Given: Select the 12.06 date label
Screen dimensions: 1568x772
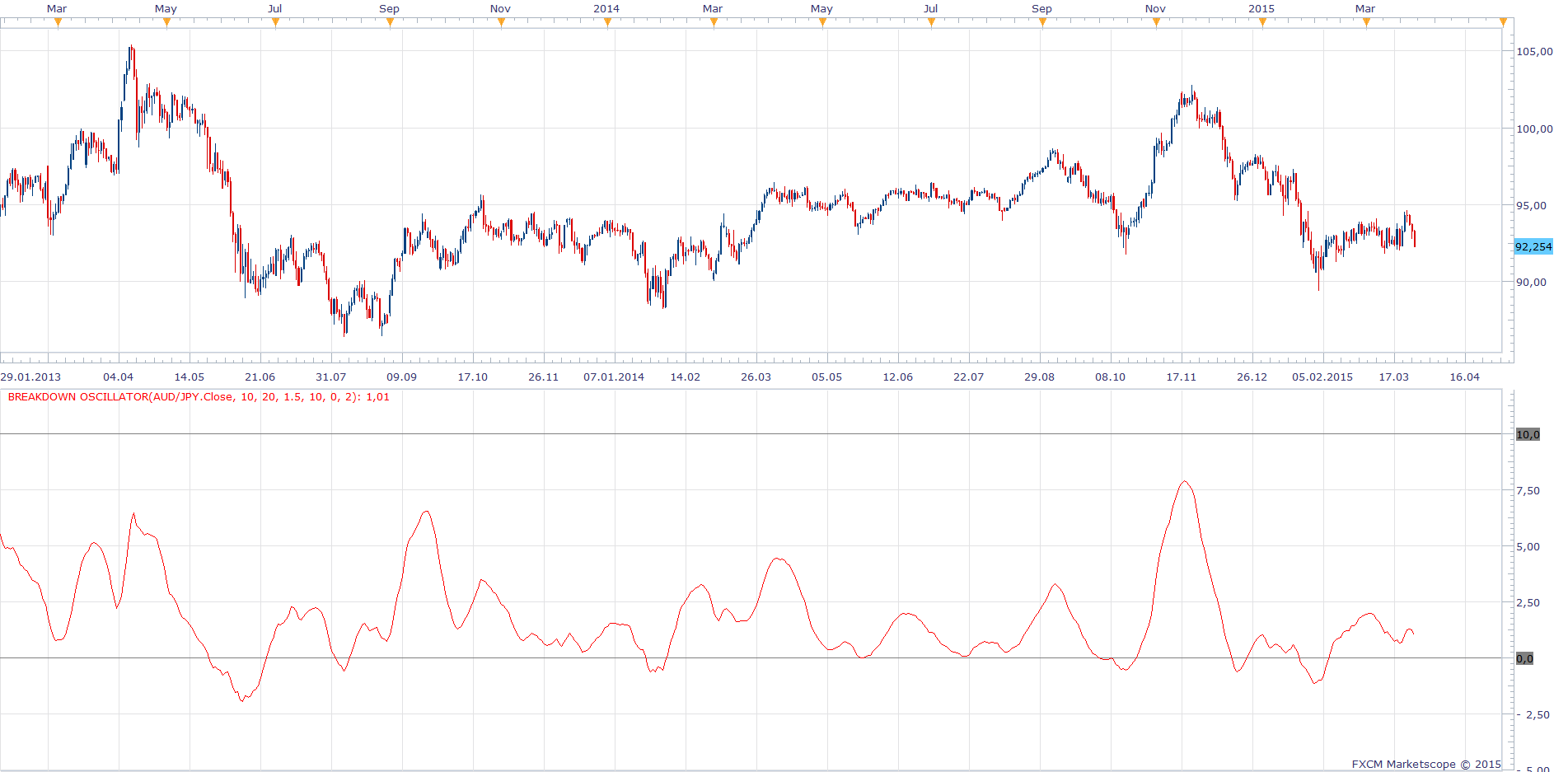Looking at the screenshot, I should click(x=897, y=377).
